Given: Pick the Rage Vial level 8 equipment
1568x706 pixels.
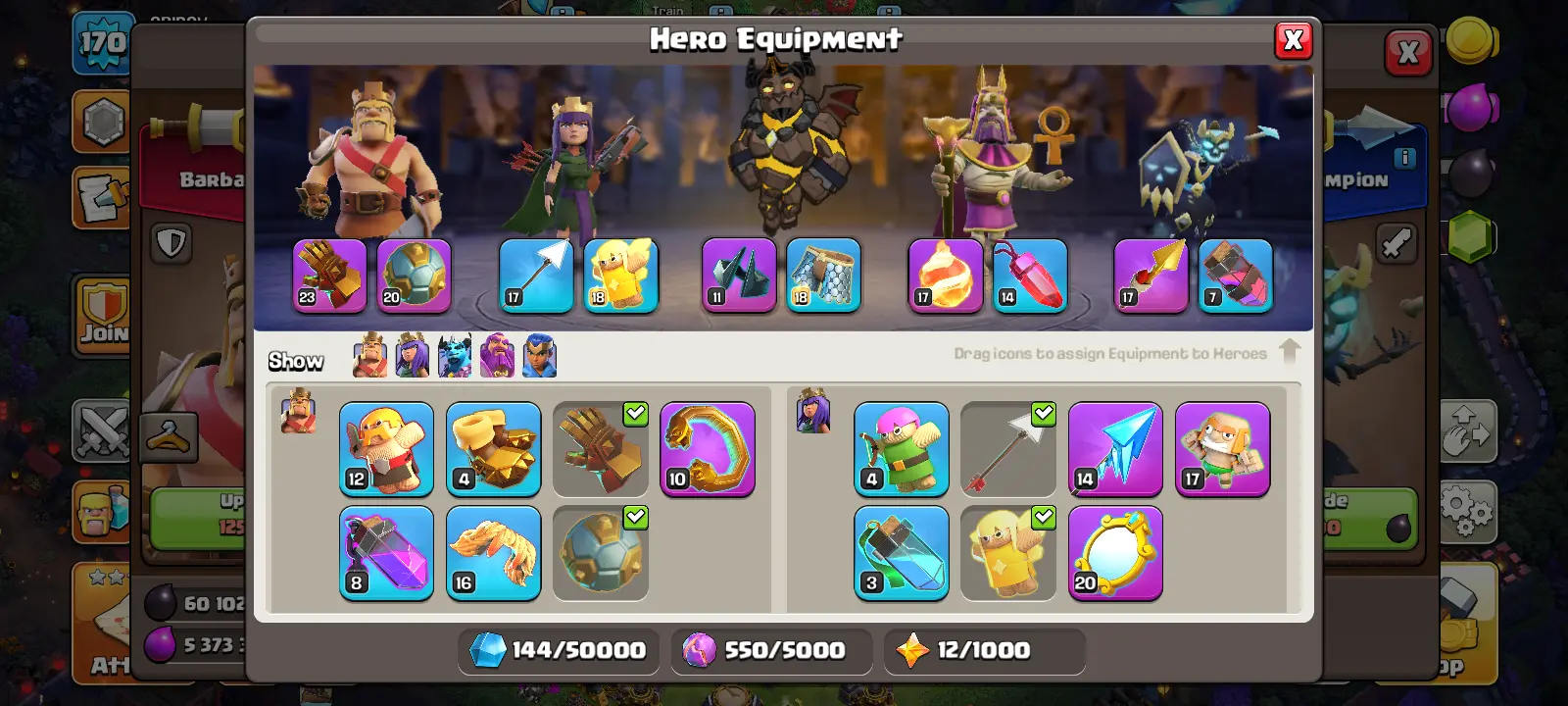Looking at the screenshot, I should pos(386,552).
